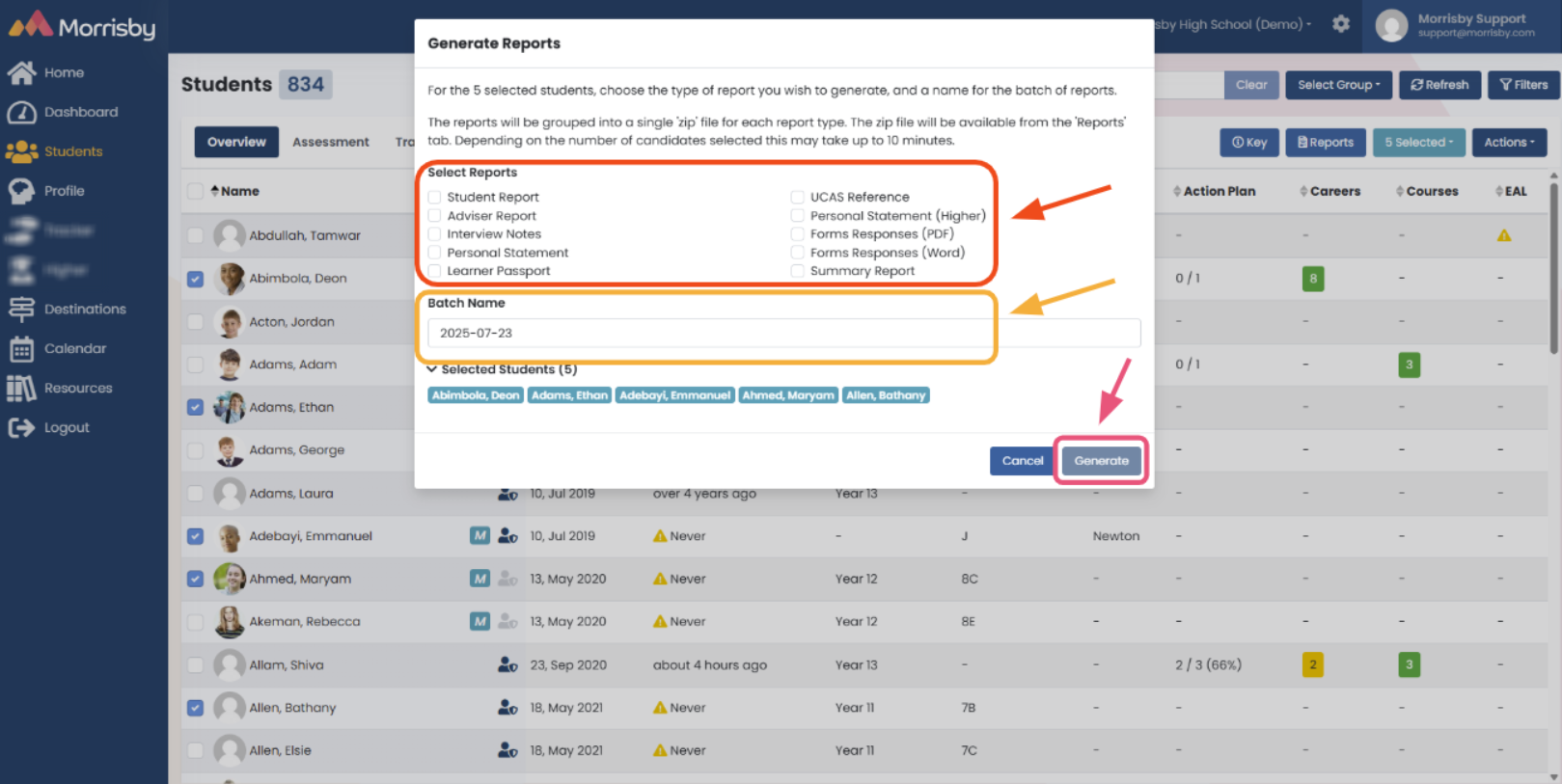Tick Forms Responses (PDF) checkbox

pyautogui.click(x=798, y=234)
